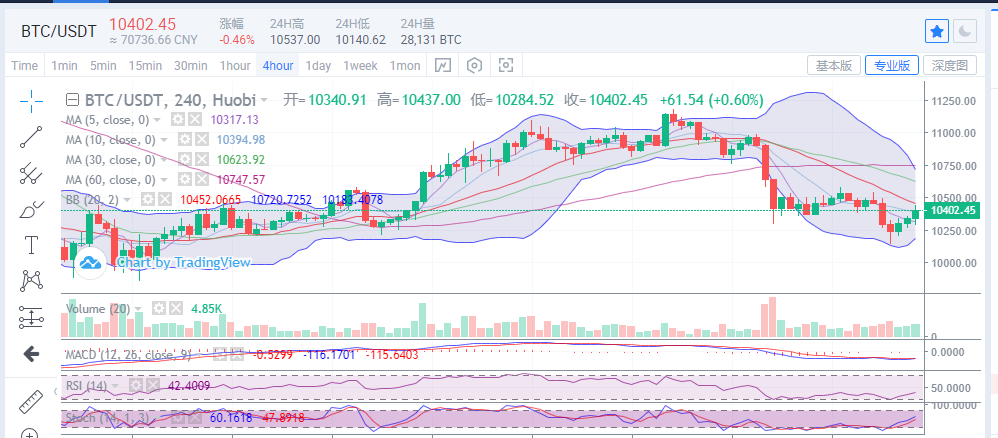
Task: Expand the BTC/USDT Huobi symbol dropdown
Action: coord(263,100)
